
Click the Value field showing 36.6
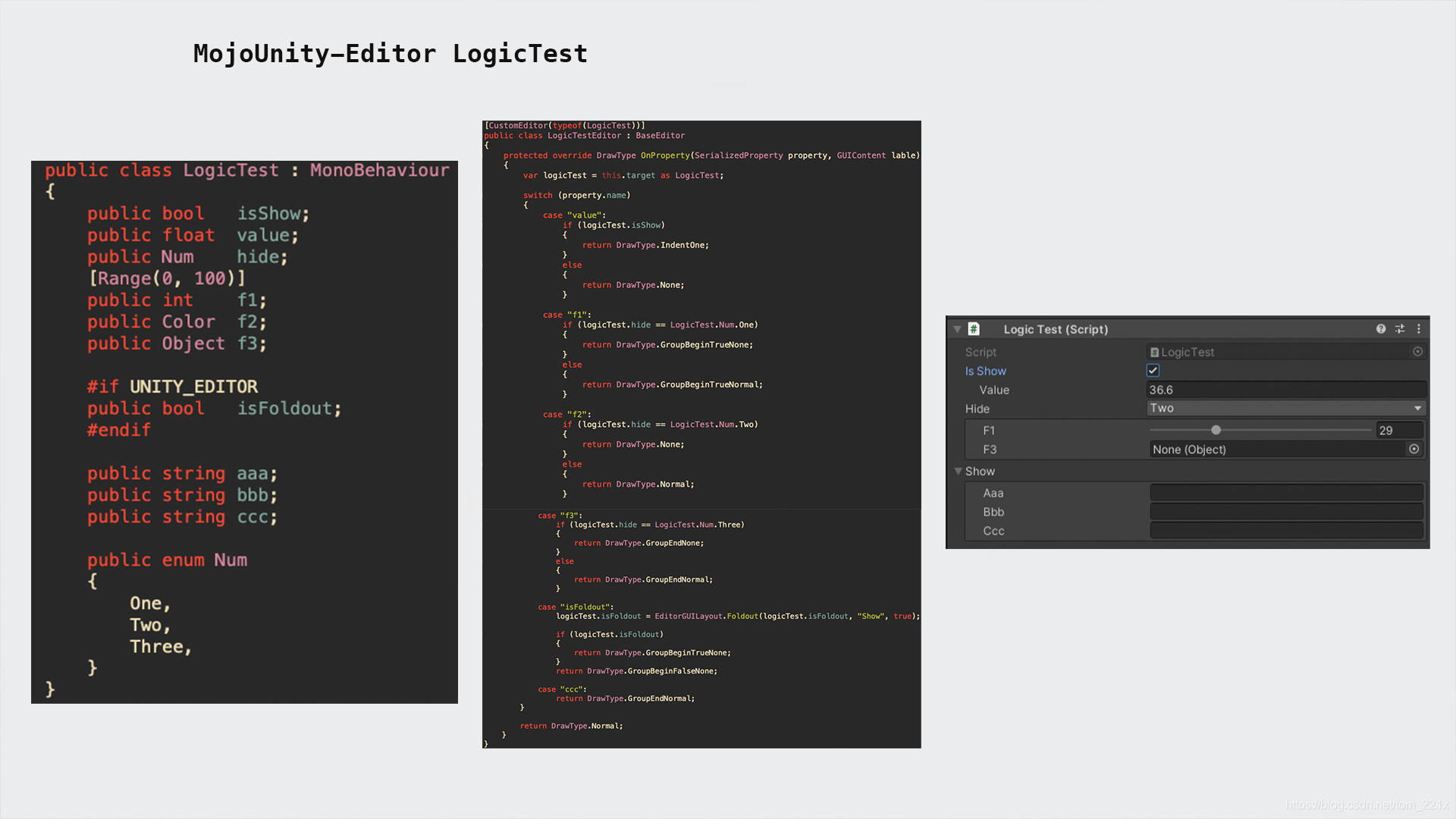1285,389
